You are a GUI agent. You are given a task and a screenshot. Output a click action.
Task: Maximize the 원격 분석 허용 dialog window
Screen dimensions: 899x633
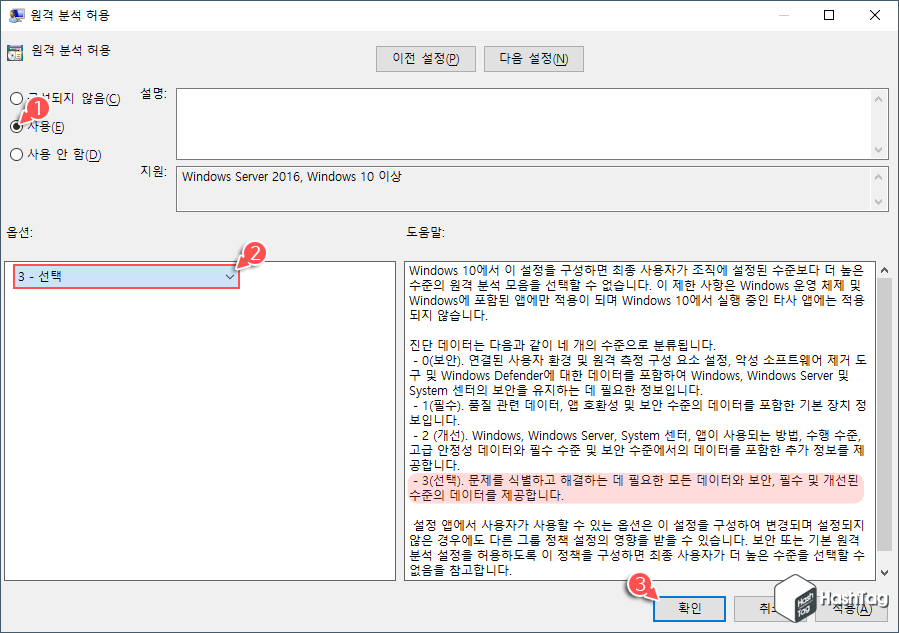point(828,15)
